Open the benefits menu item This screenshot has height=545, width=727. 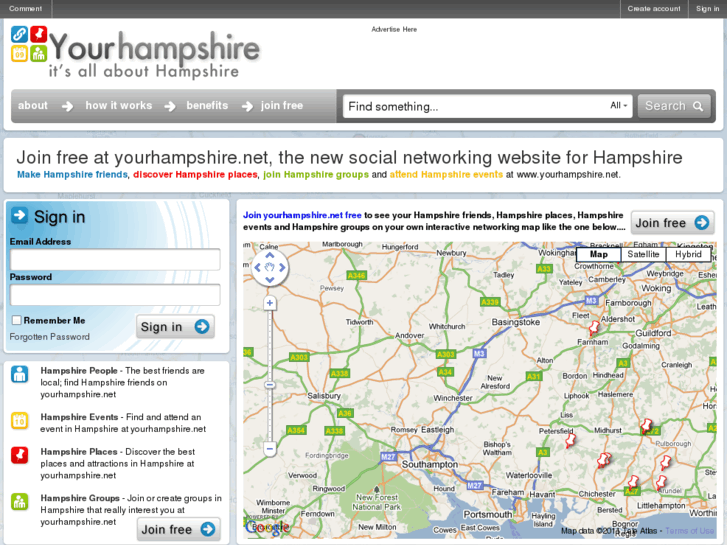(x=207, y=106)
